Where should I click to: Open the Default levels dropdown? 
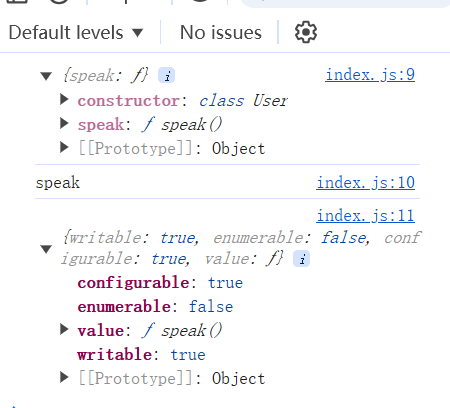click(76, 32)
